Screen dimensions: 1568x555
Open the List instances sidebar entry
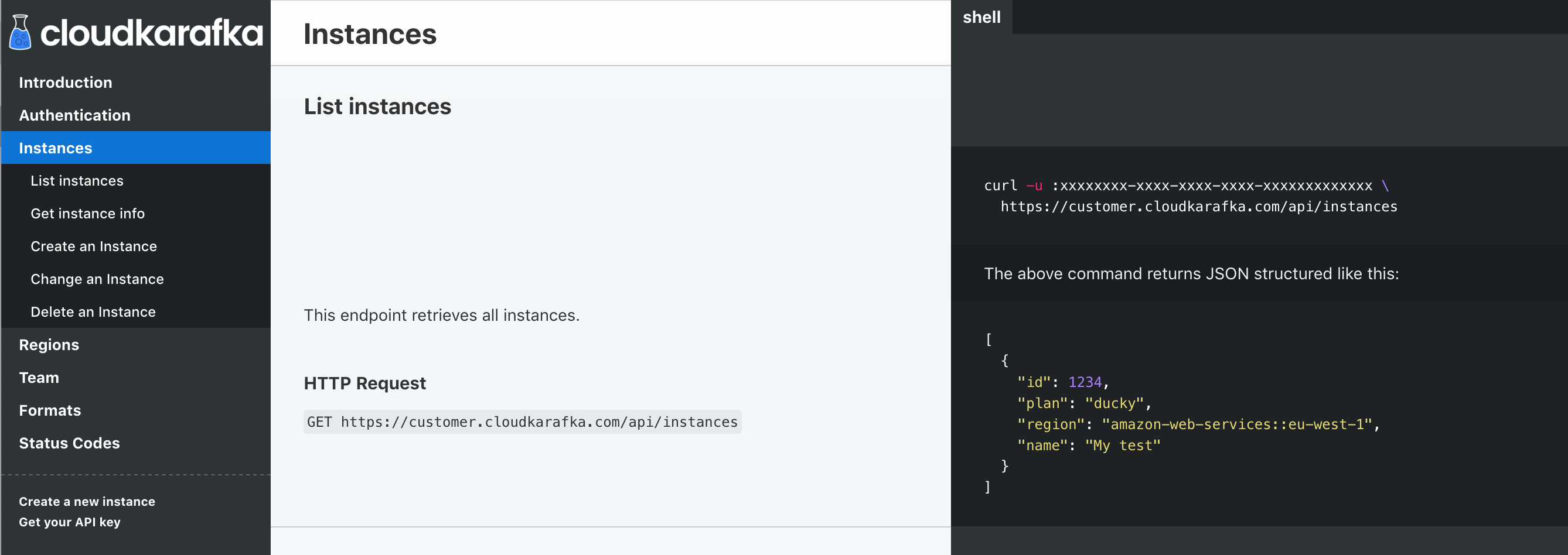77,180
